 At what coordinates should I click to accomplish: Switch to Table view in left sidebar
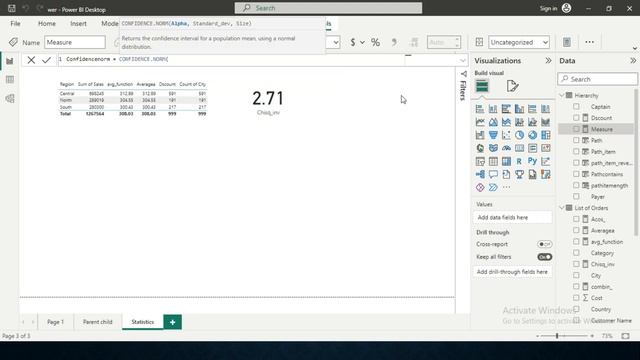click(x=10, y=80)
